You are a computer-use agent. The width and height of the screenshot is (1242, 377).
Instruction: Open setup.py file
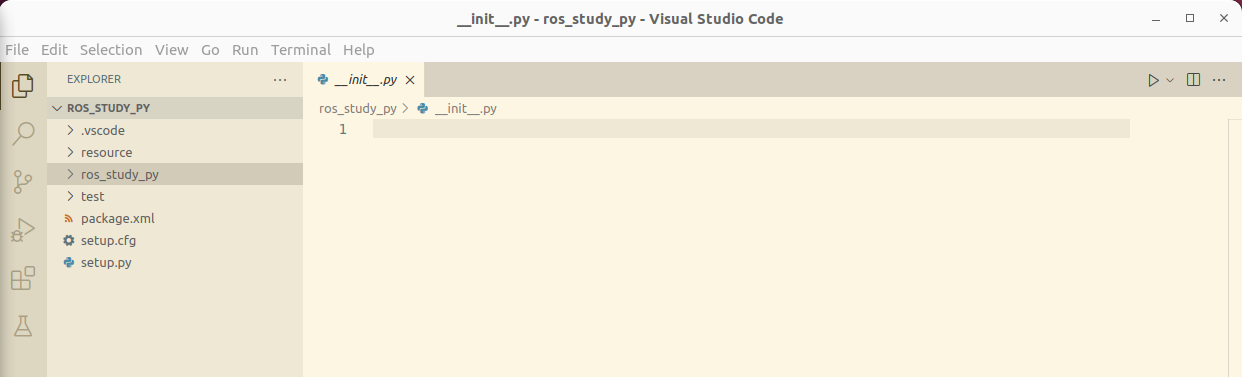coord(175,262)
